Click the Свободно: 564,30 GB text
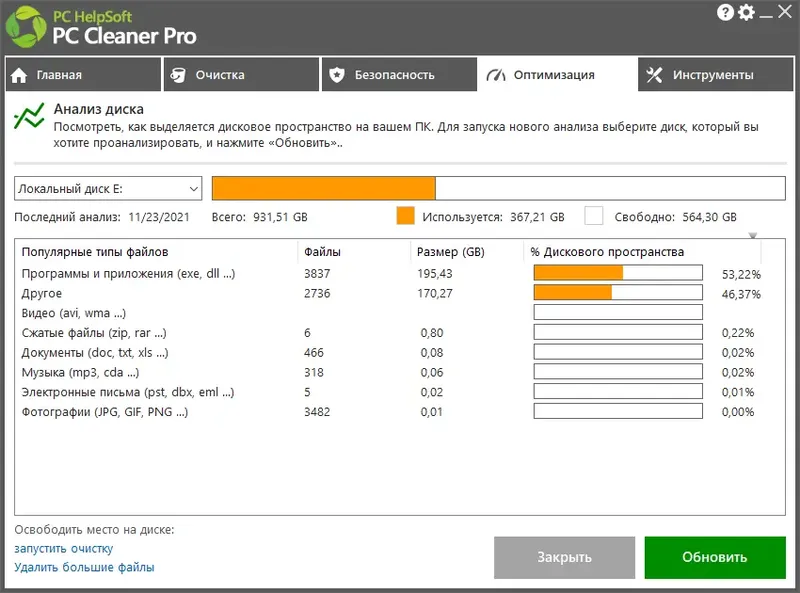This screenshot has width=800, height=593. click(x=676, y=217)
